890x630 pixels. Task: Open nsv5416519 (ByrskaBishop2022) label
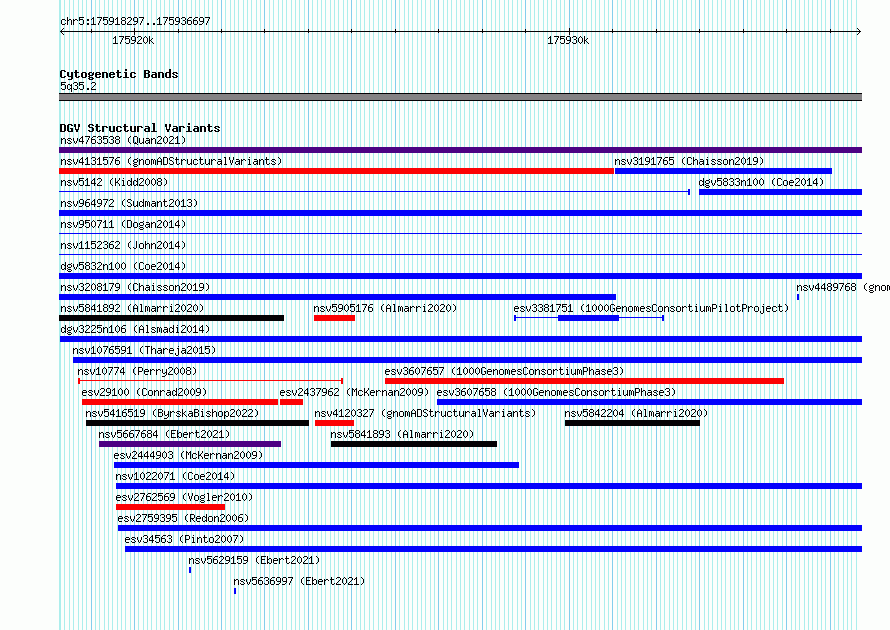[x=172, y=413]
